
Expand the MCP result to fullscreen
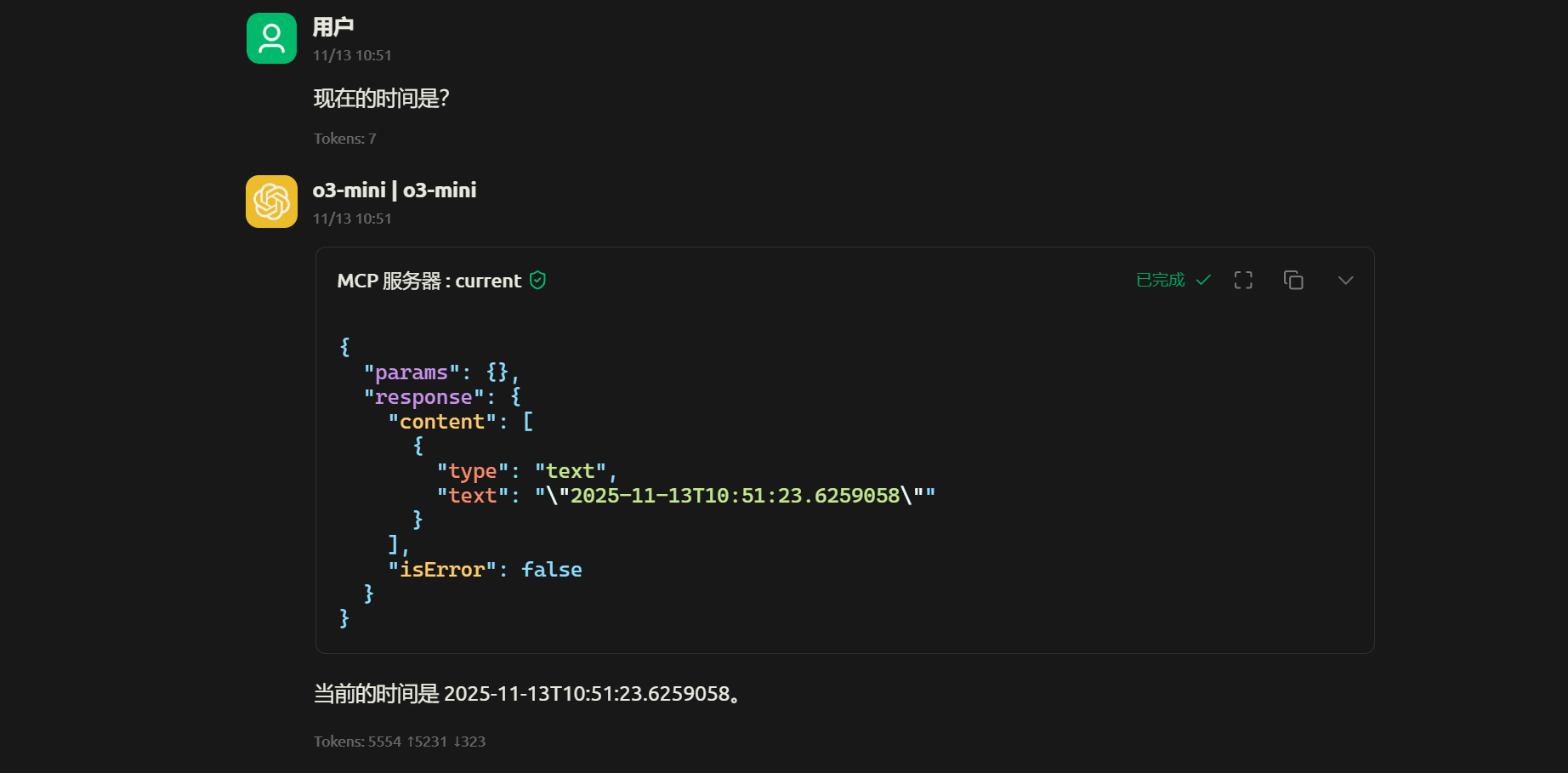[x=1243, y=281]
